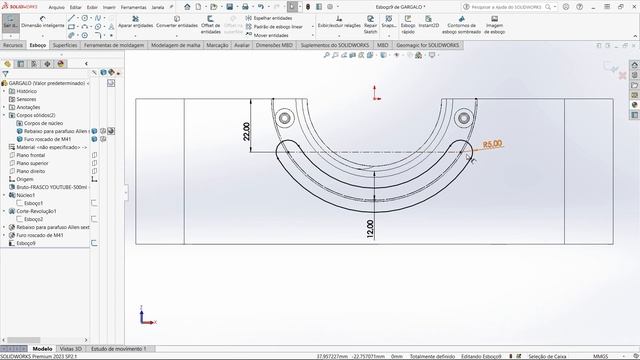Expand the Furo roscado de M41 feature
640x360 pixels.
(x=4, y=235)
